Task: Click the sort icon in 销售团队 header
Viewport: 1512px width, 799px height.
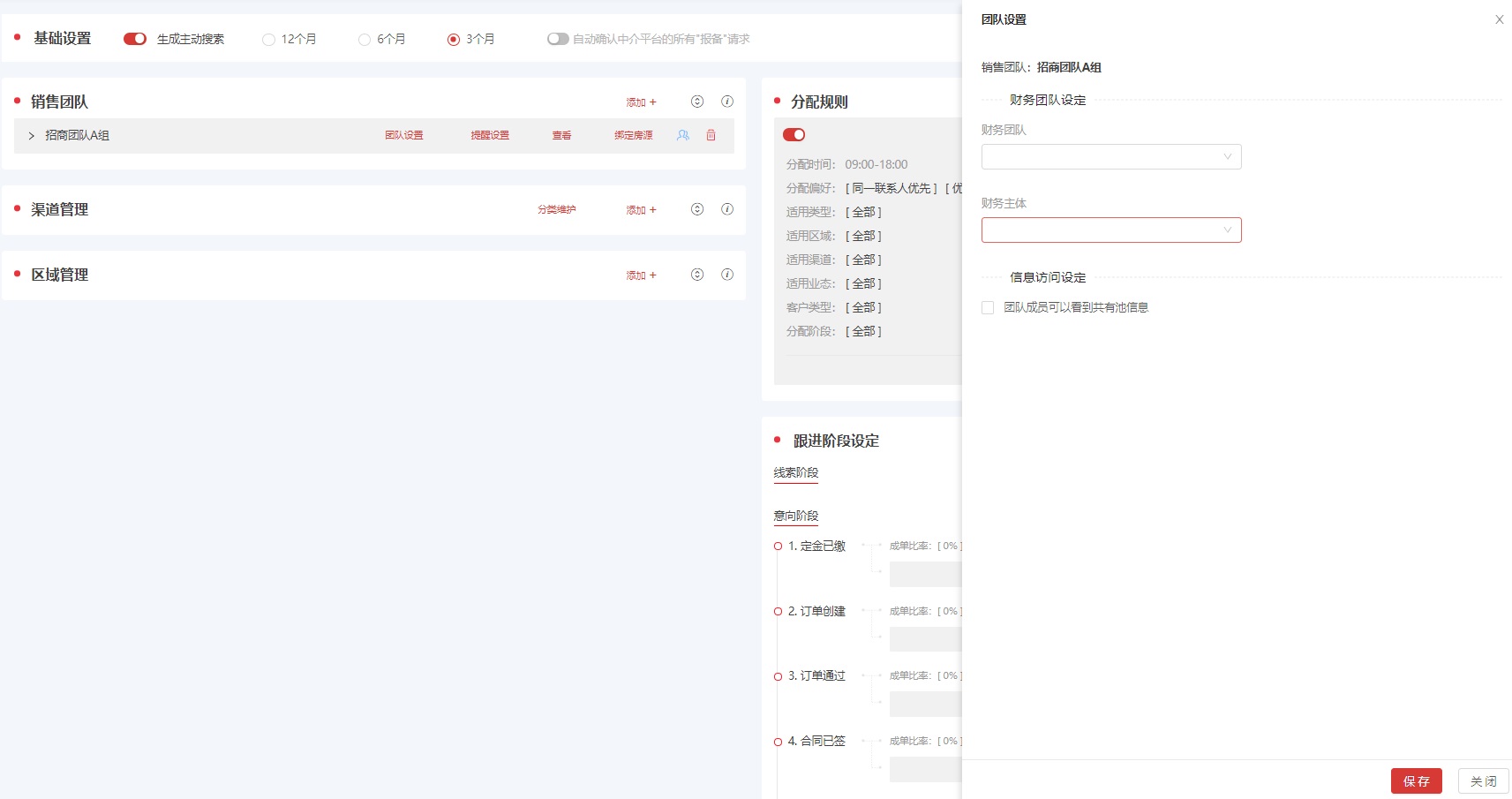Action: click(x=697, y=102)
